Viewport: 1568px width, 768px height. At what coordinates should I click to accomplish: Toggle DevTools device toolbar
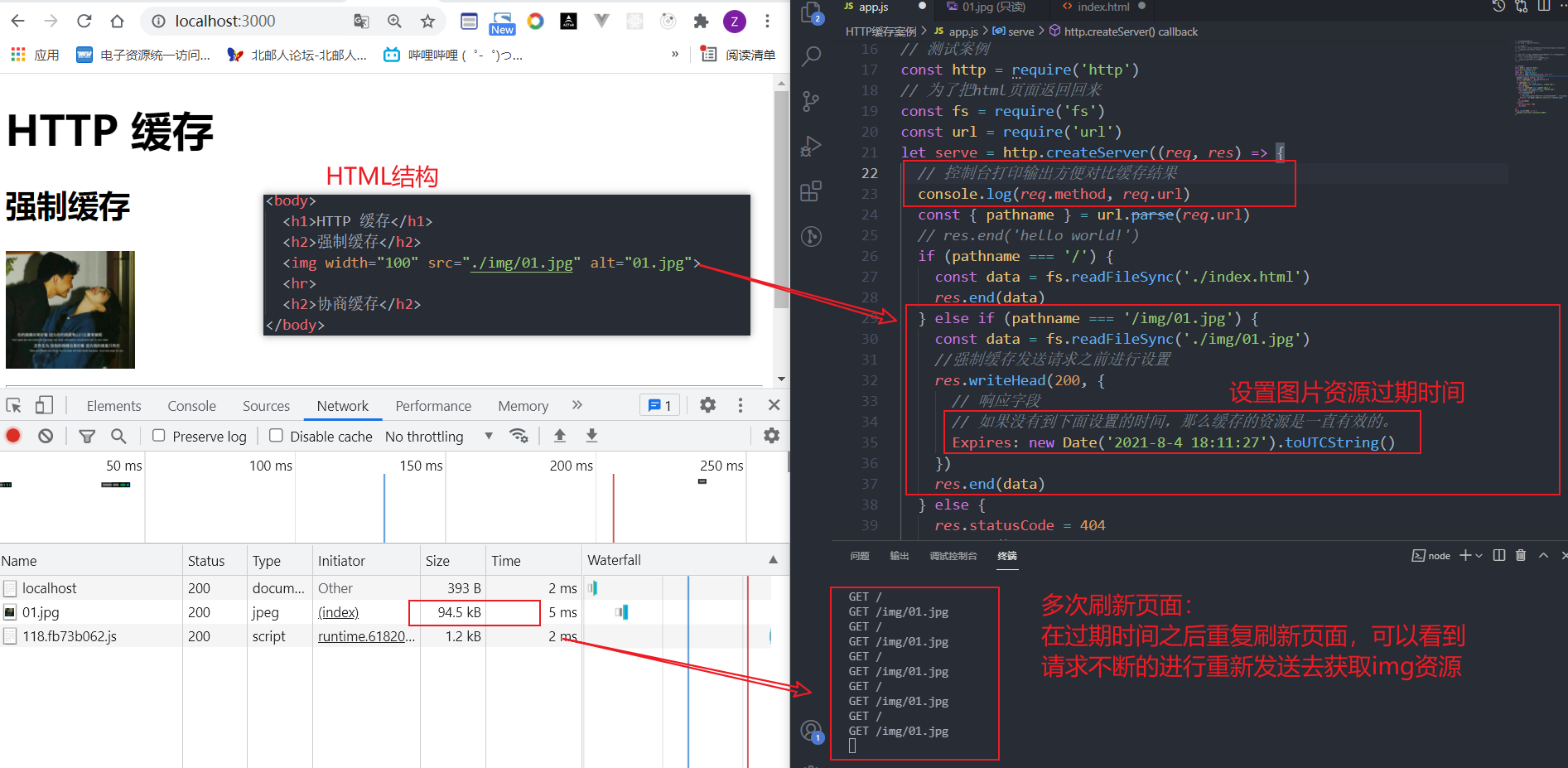pyautogui.click(x=44, y=405)
